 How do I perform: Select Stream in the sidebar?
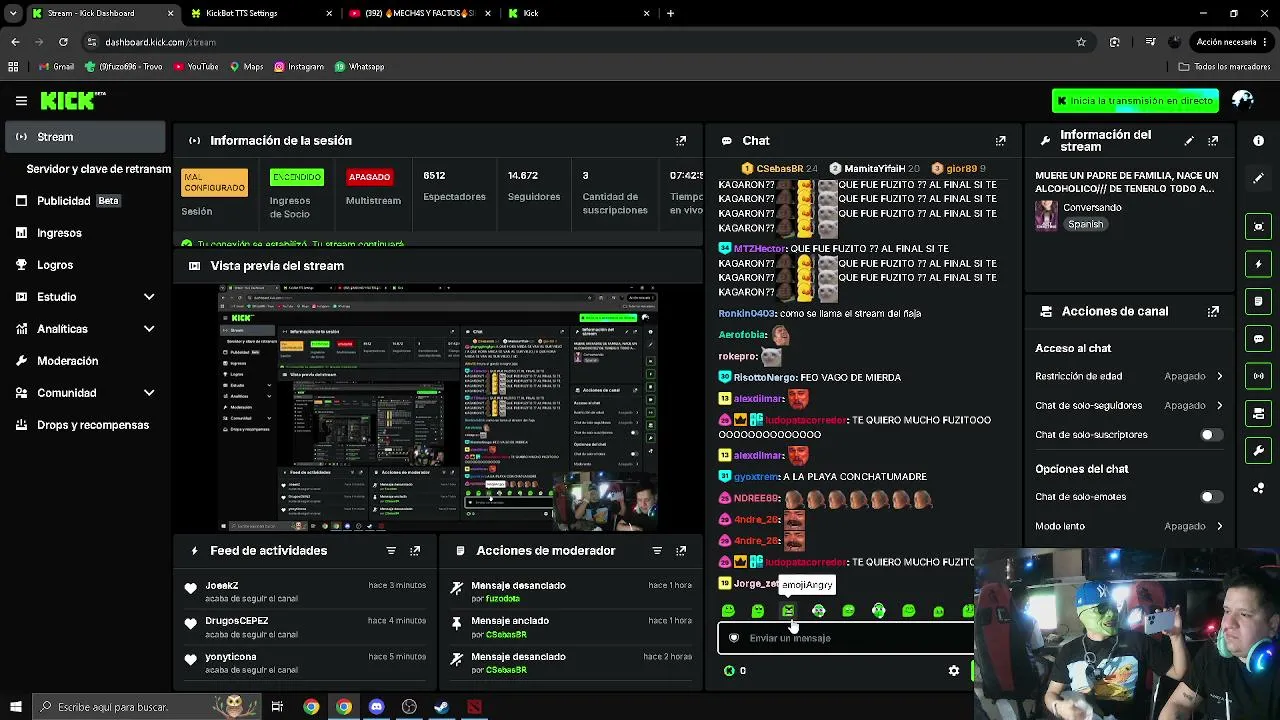tap(85, 137)
